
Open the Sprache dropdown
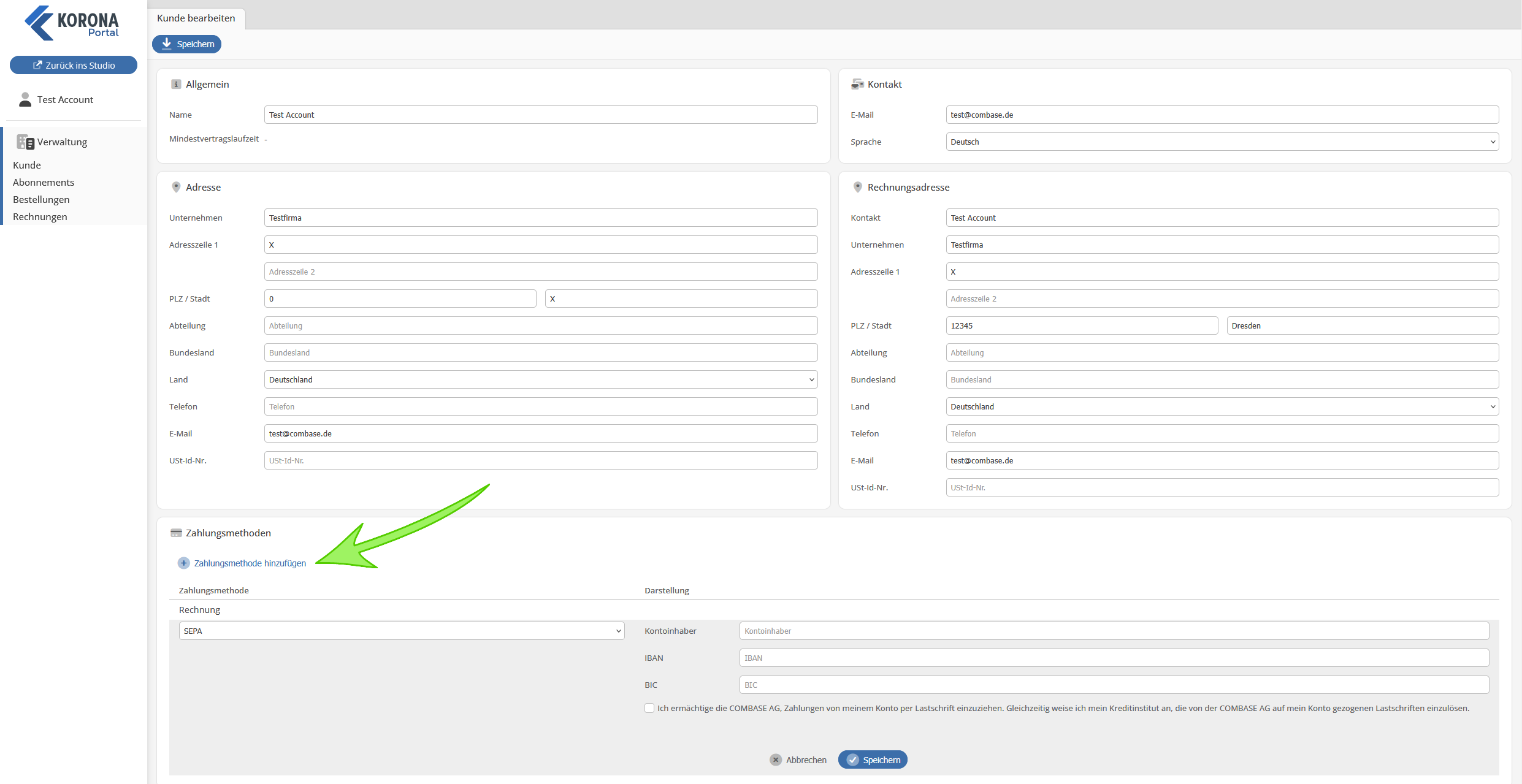(1222, 142)
